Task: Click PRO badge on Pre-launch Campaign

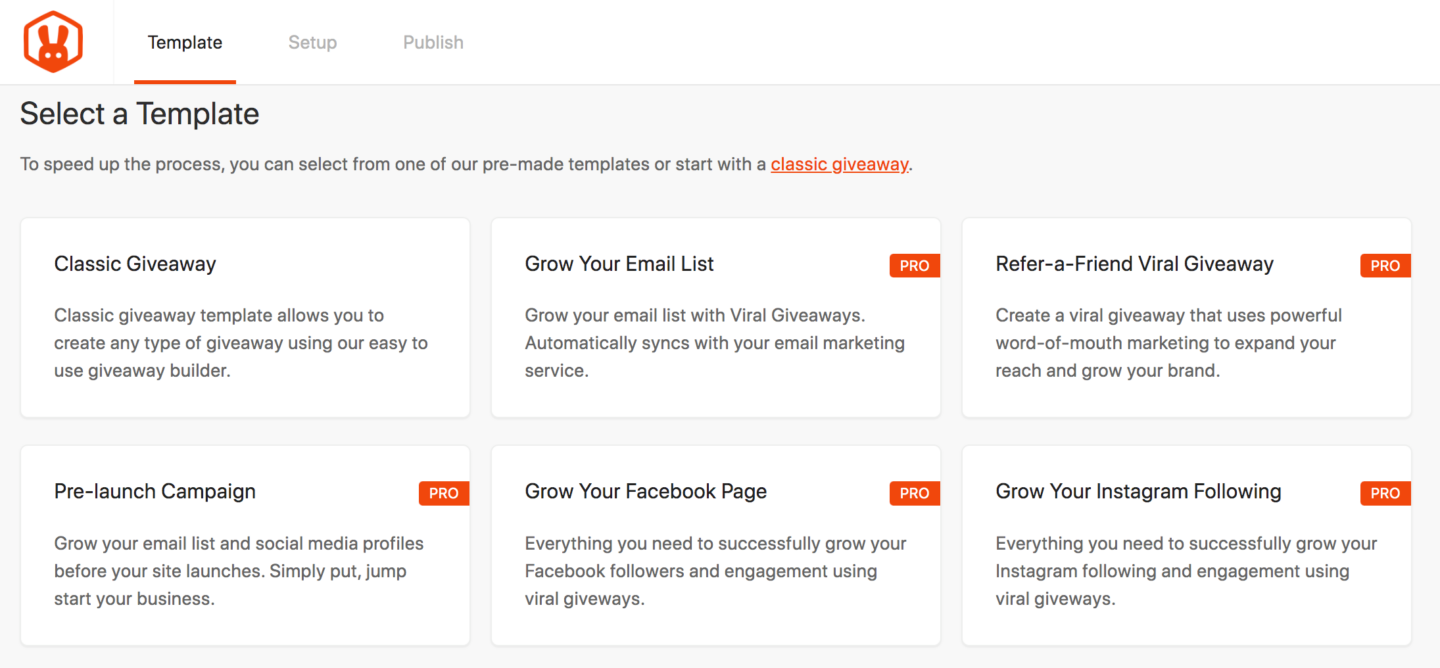Action: tap(444, 493)
